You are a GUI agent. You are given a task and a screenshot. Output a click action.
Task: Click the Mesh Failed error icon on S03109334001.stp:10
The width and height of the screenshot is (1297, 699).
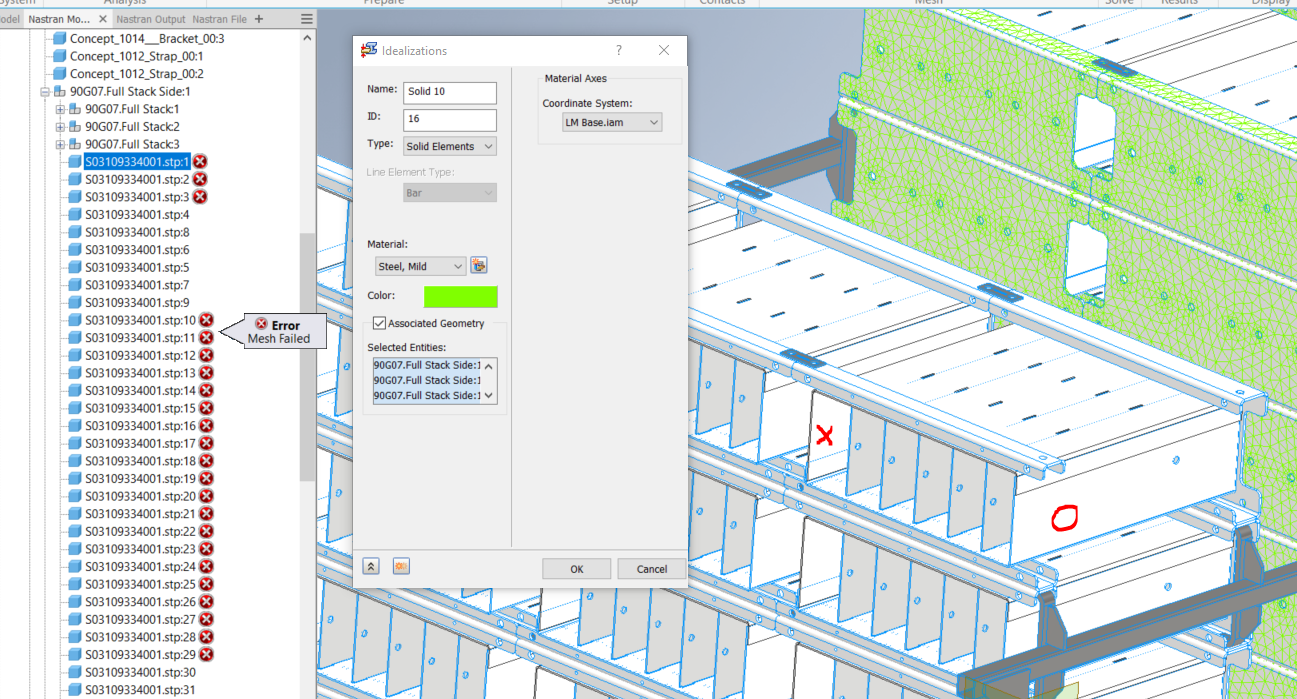[206, 319]
